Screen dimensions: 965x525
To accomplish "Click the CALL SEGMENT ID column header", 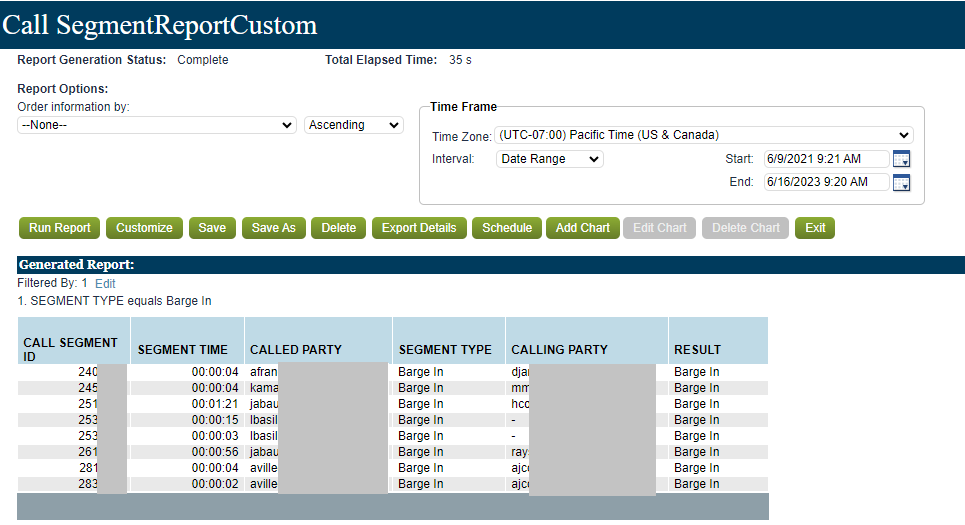I will (x=74, y=341).
